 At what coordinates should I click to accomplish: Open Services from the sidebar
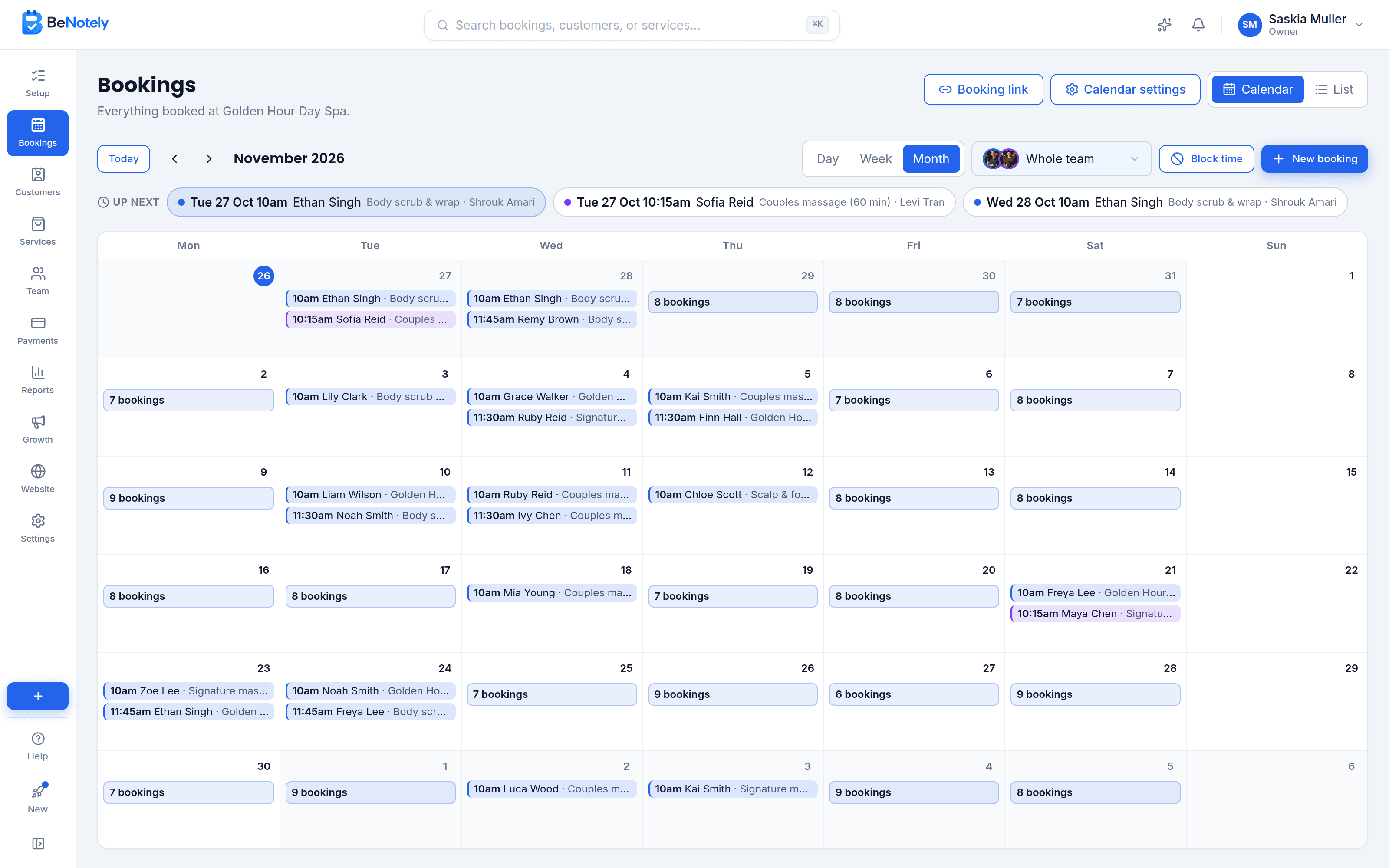pyautogui.click(x=38, y=231)
